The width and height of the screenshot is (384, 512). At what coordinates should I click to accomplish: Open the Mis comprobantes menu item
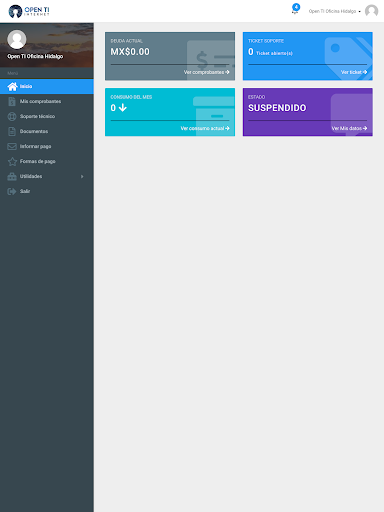(47, 101)
